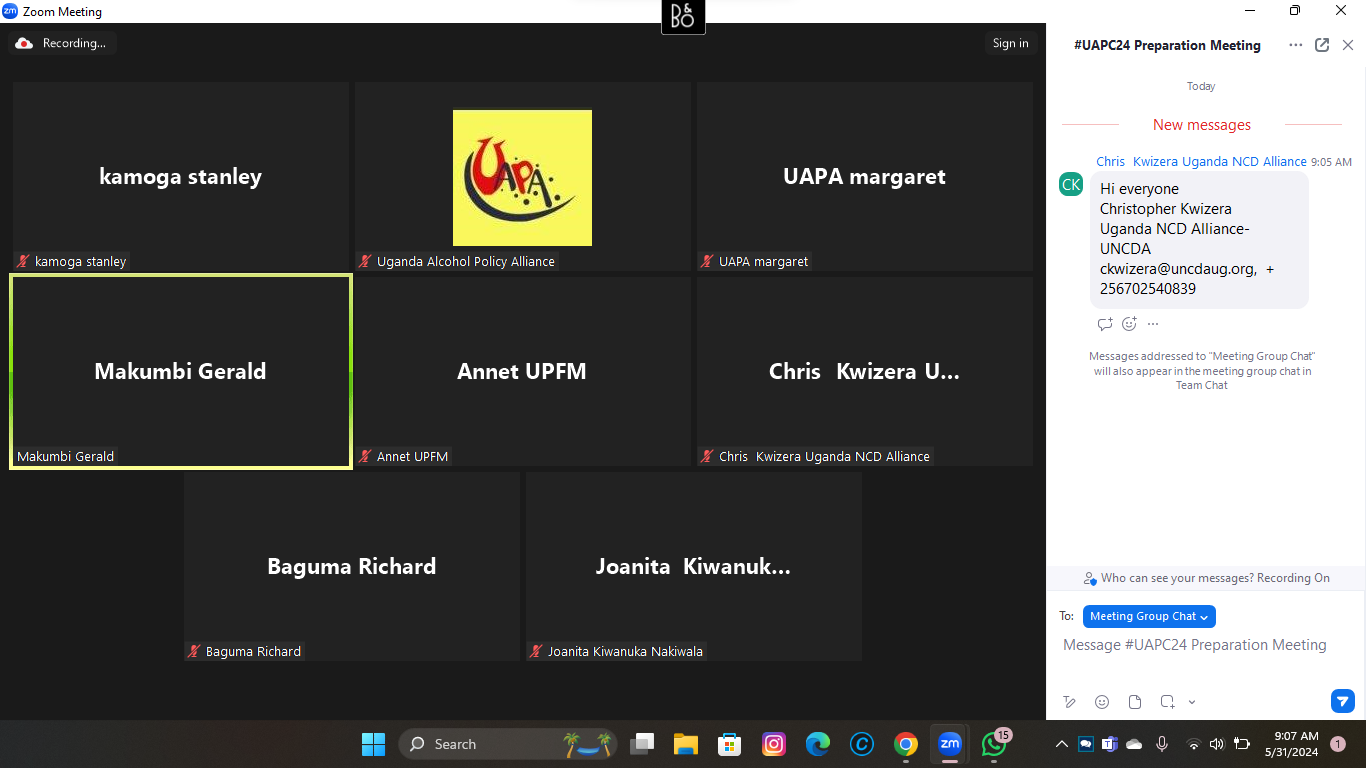This screenshot has height=768, width=1366.
Task: Open the Wi-Fi network tray icon
Action: coord(1193,744)
